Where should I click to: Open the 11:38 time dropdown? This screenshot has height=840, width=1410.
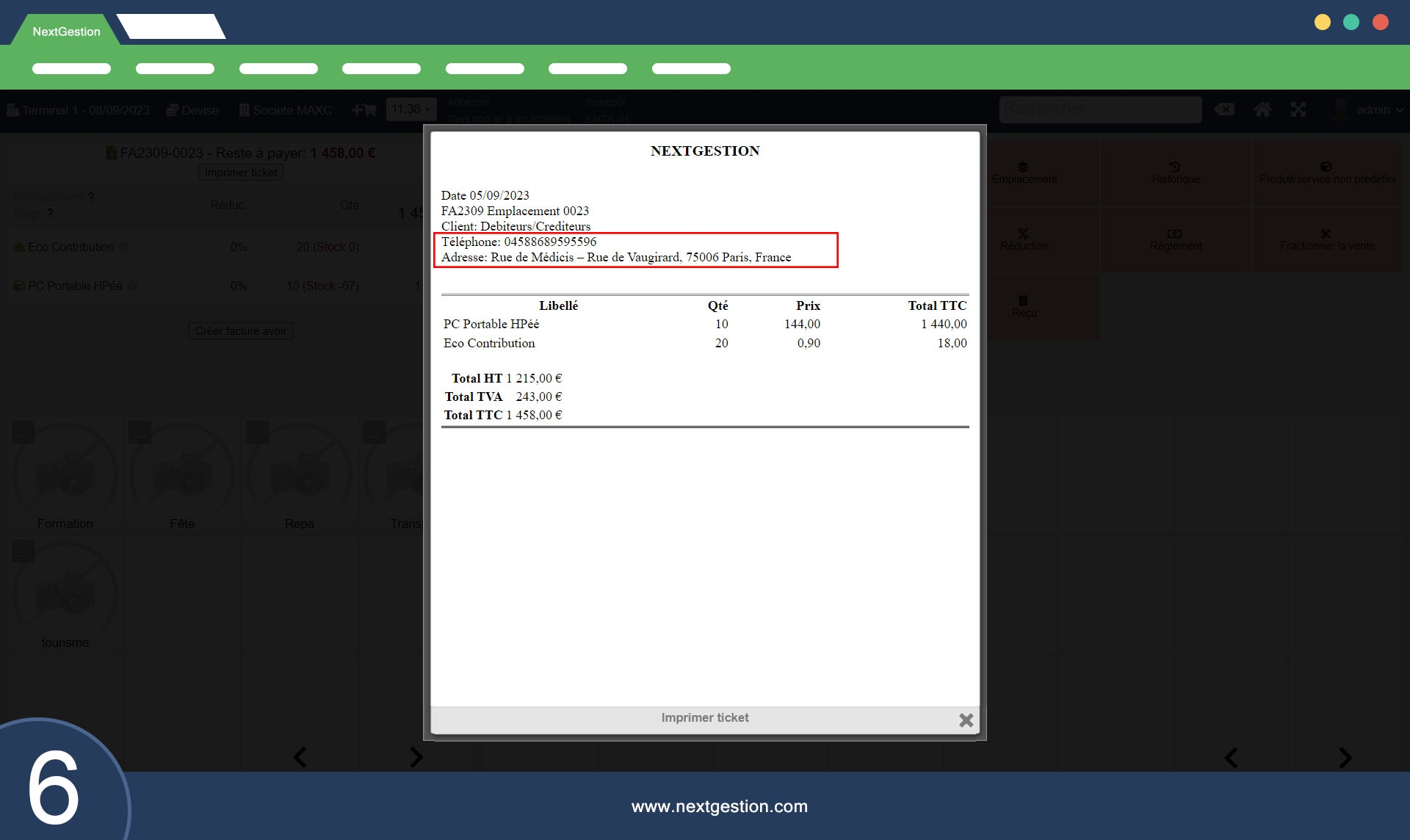[411, 109]
